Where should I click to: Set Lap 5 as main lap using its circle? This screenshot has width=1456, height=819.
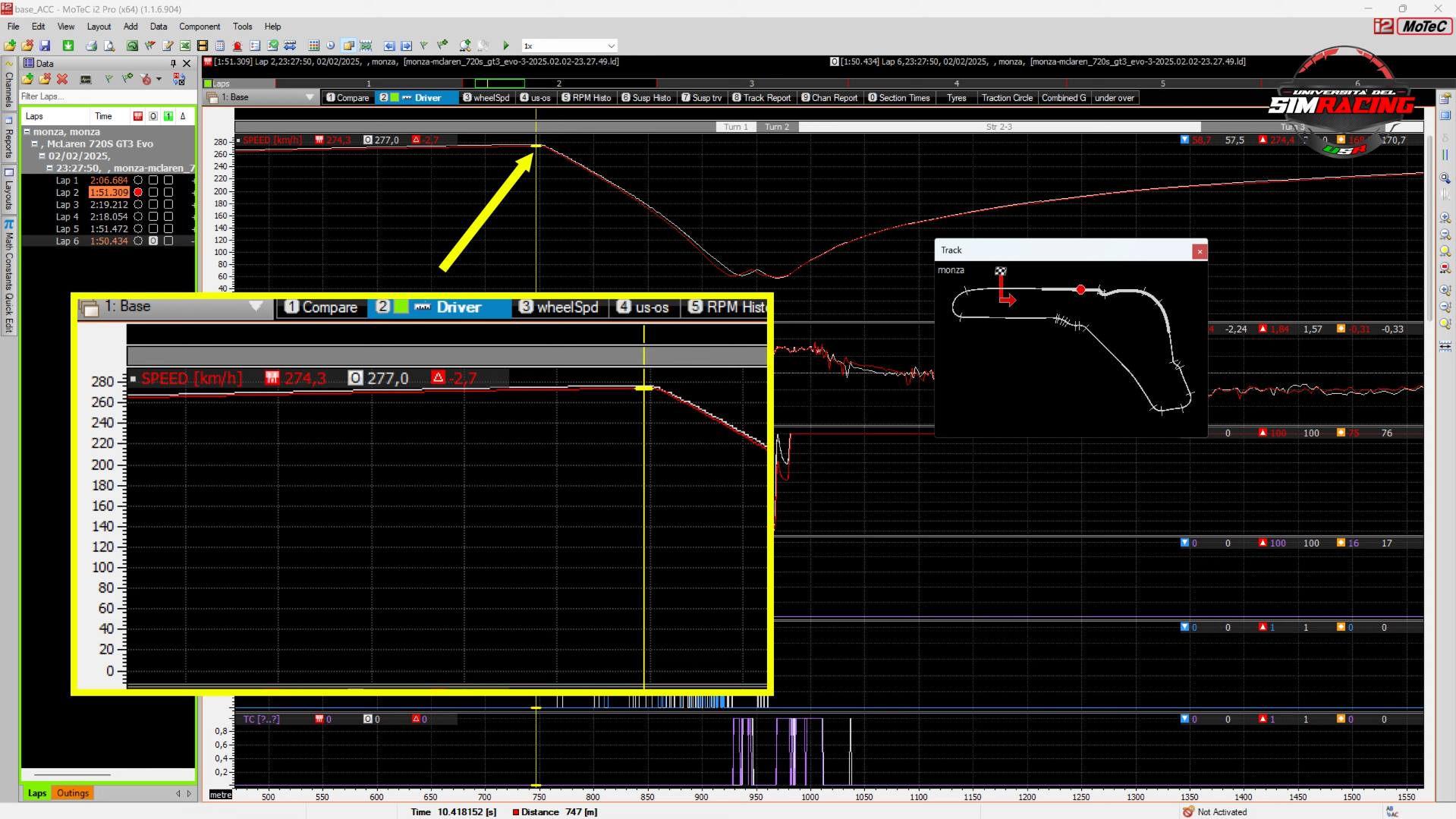138,228
